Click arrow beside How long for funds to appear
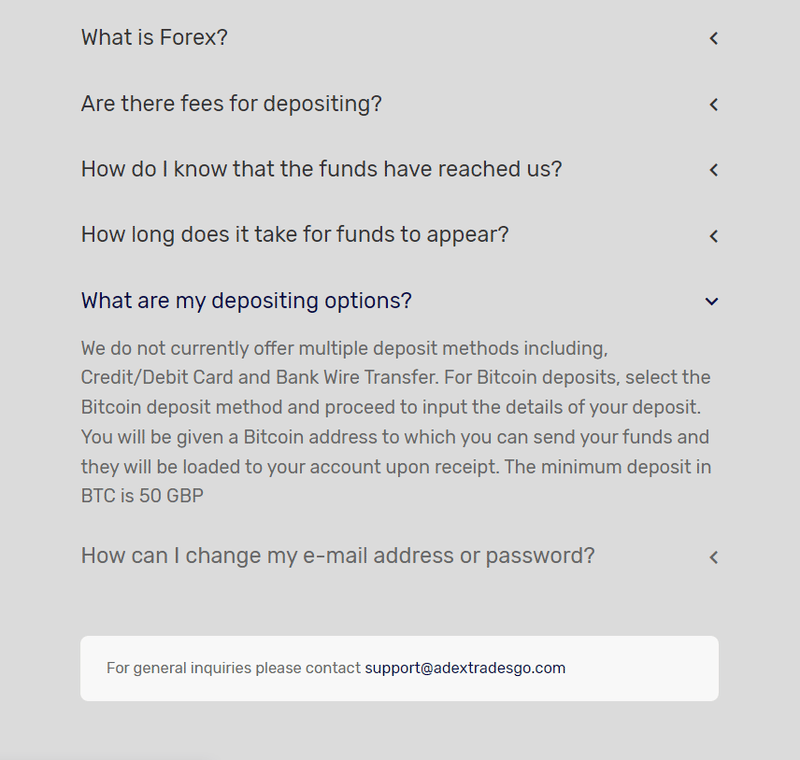 click(x=713, y=236)
